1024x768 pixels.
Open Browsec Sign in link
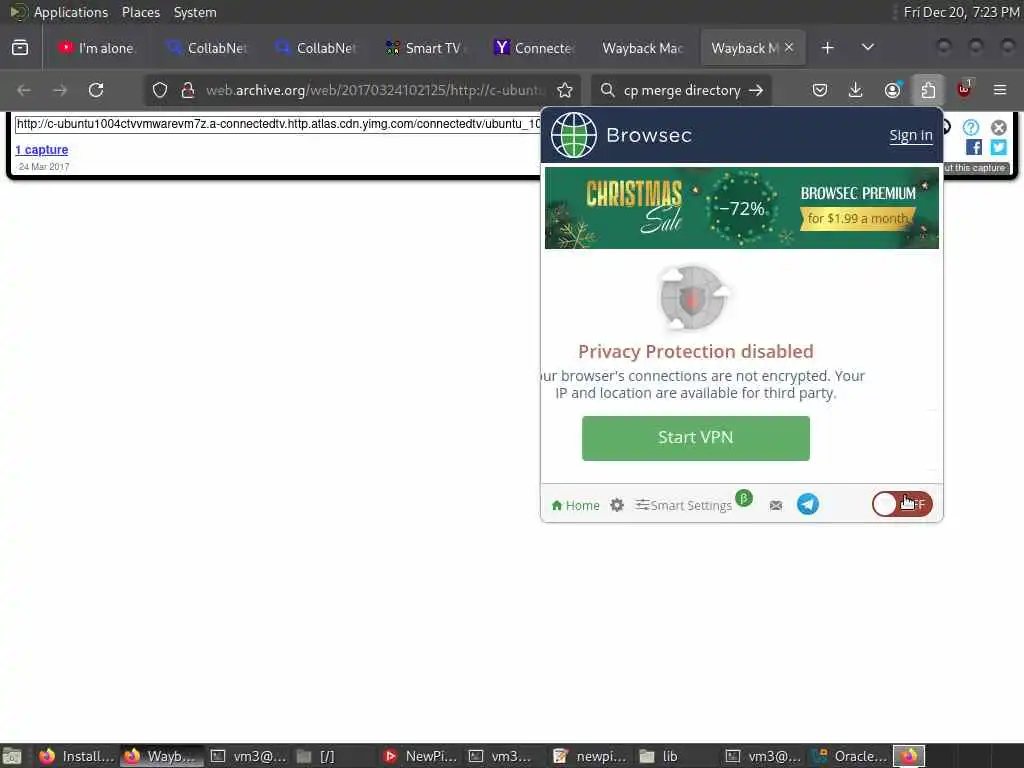point(910,135)
